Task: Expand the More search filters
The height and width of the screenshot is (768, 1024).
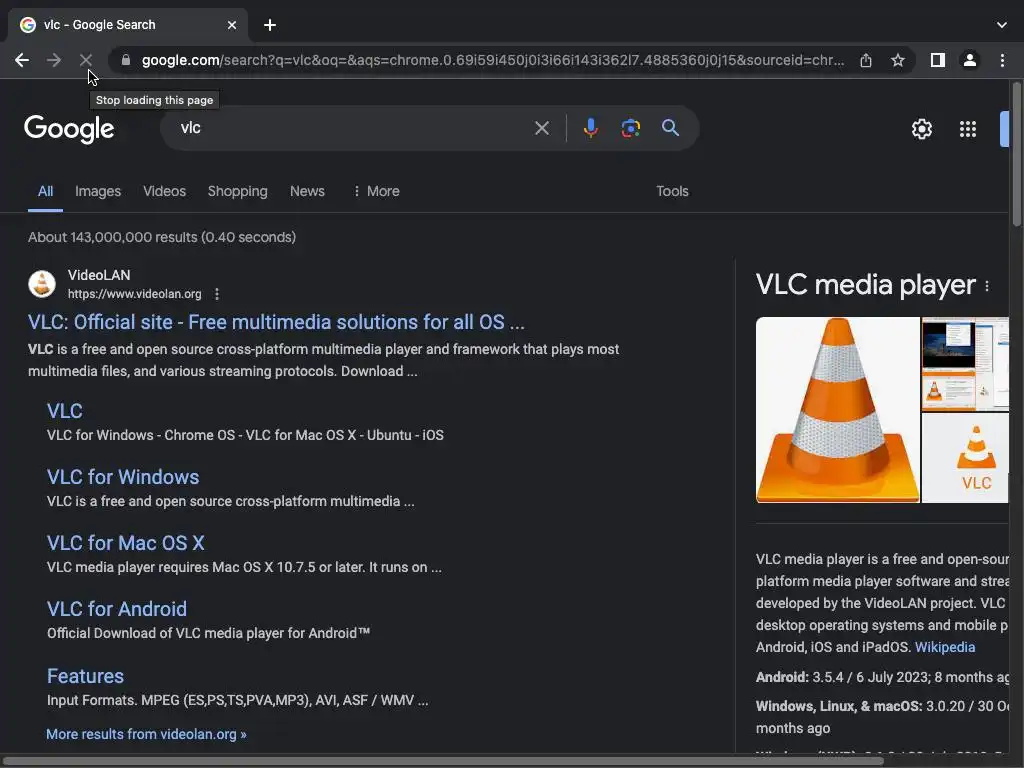Action: pyautogui.click(x=376, y=191)
